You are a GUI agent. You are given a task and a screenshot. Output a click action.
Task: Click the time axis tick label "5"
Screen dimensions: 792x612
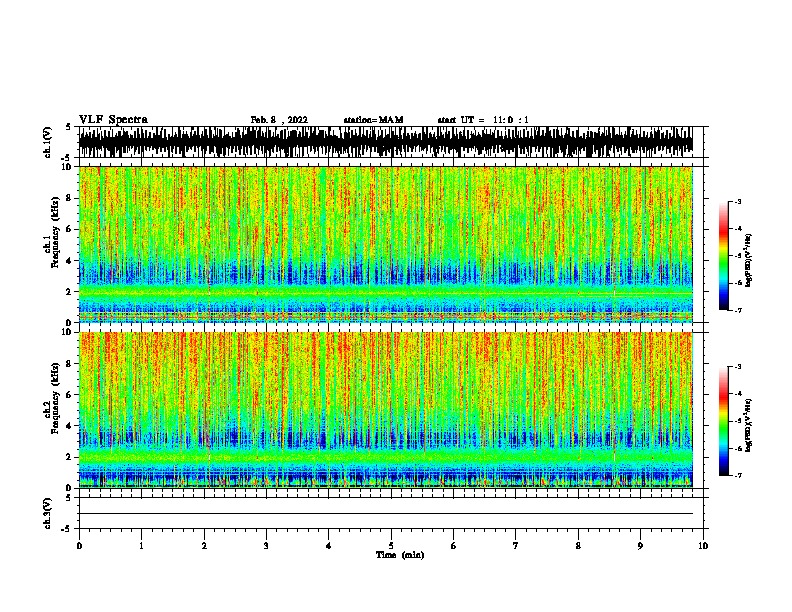tap(391, 546)
